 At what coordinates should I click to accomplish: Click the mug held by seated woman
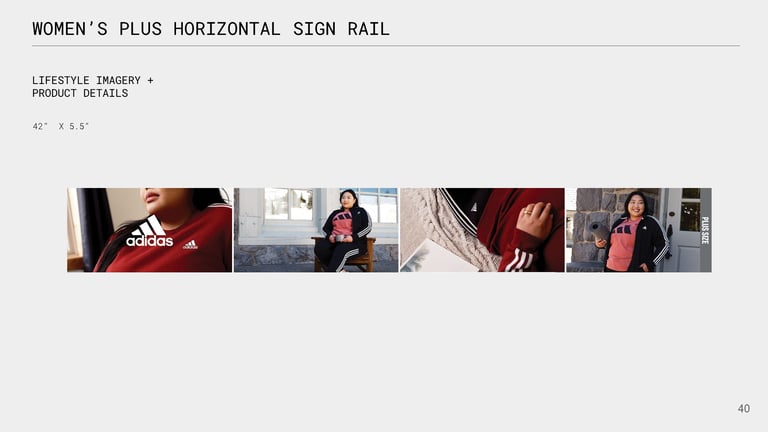(x=339, y=238)
